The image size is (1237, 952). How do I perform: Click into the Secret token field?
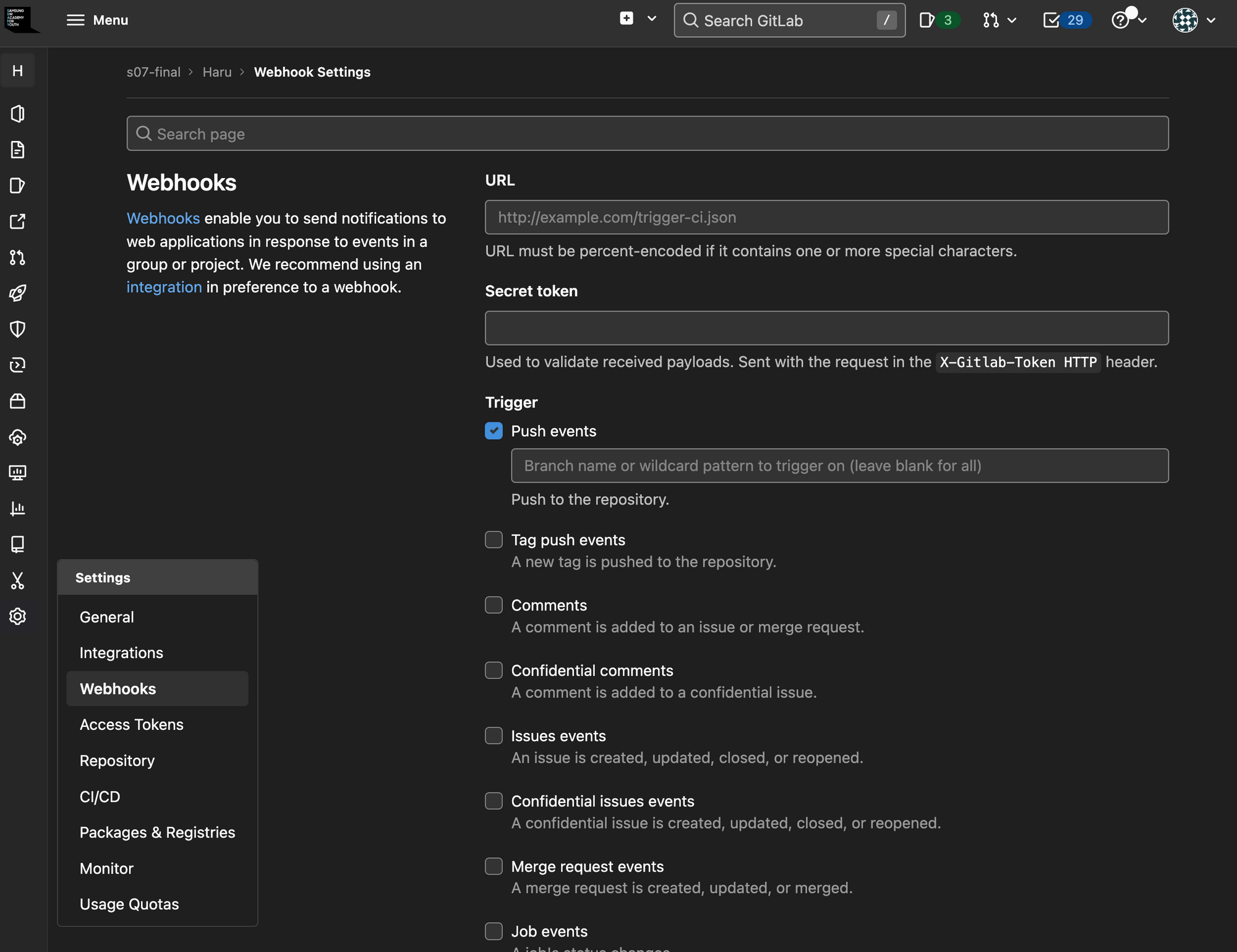click(826, 328)
